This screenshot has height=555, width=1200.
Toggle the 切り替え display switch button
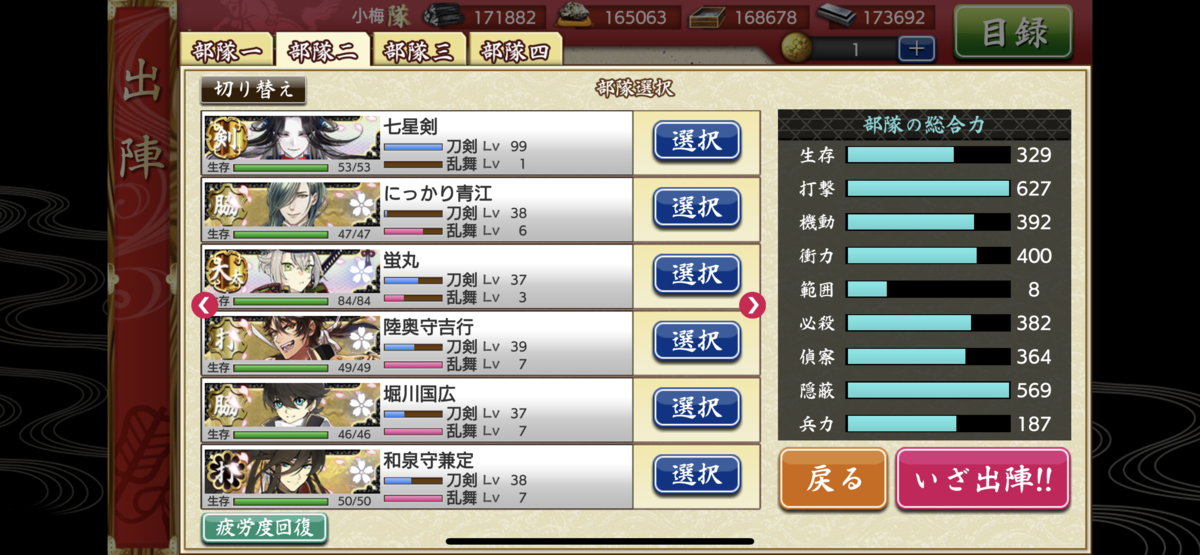point(254,89)
